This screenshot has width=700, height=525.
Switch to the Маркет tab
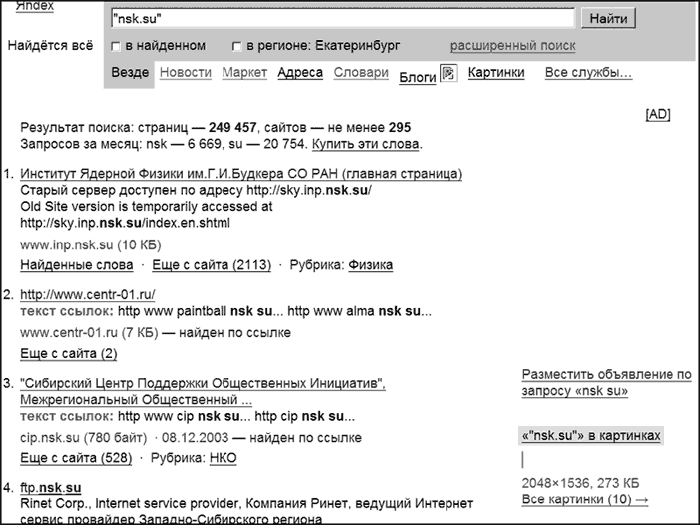point(245,72)
